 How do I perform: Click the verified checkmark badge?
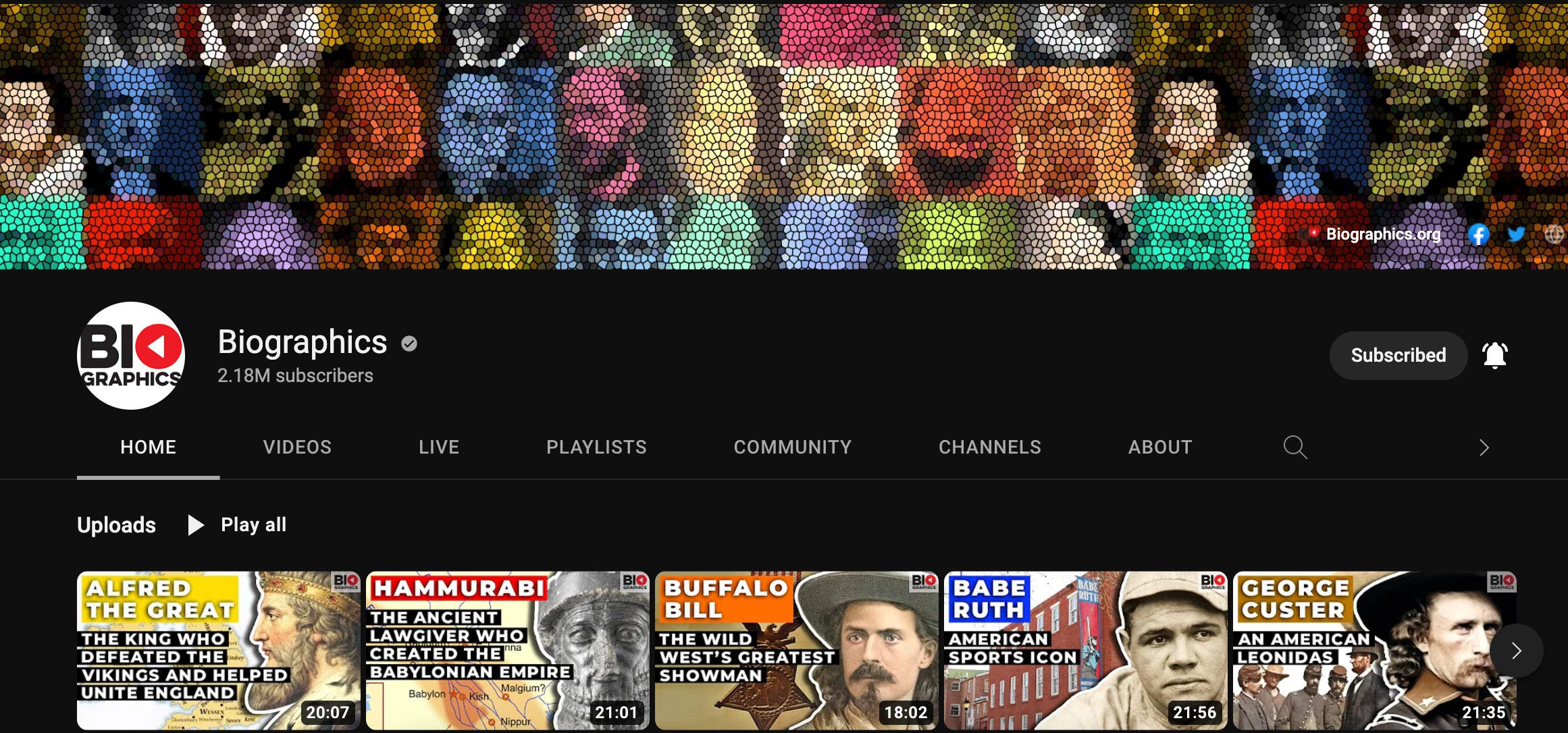pyautogui.click(x=409, y=344)
